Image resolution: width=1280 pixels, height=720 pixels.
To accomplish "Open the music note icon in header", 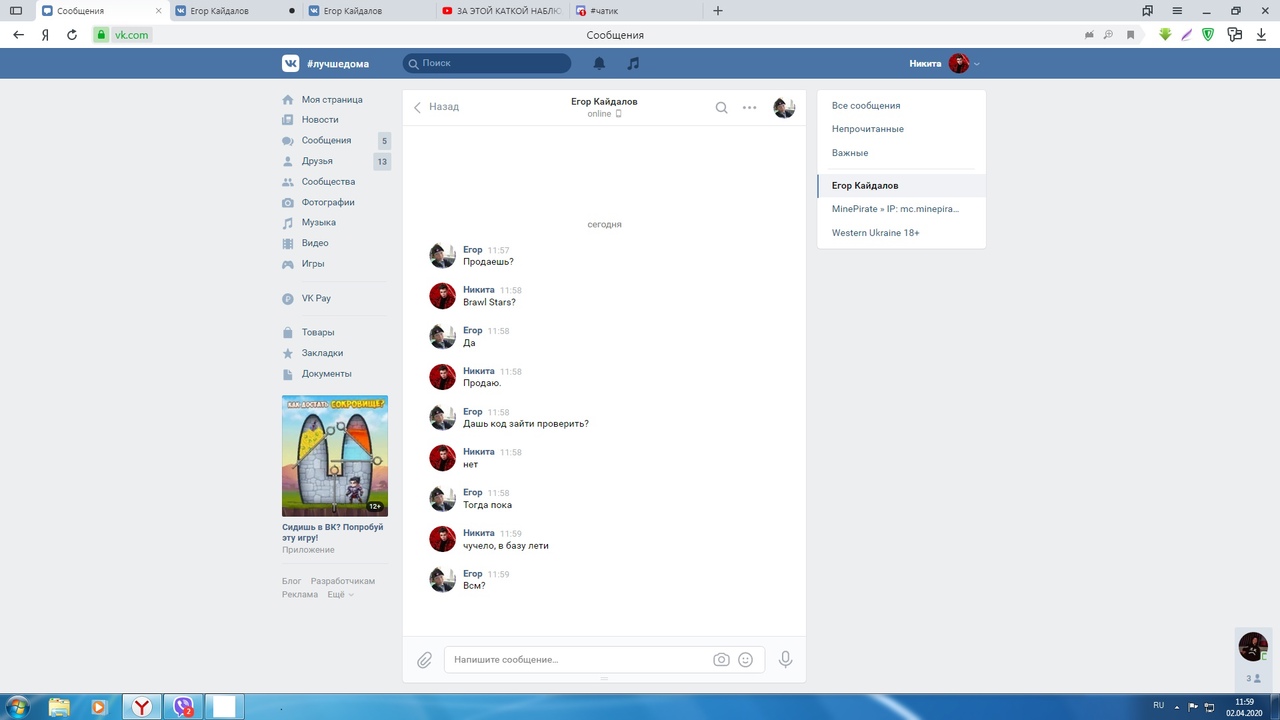I will tap(632, 63).
